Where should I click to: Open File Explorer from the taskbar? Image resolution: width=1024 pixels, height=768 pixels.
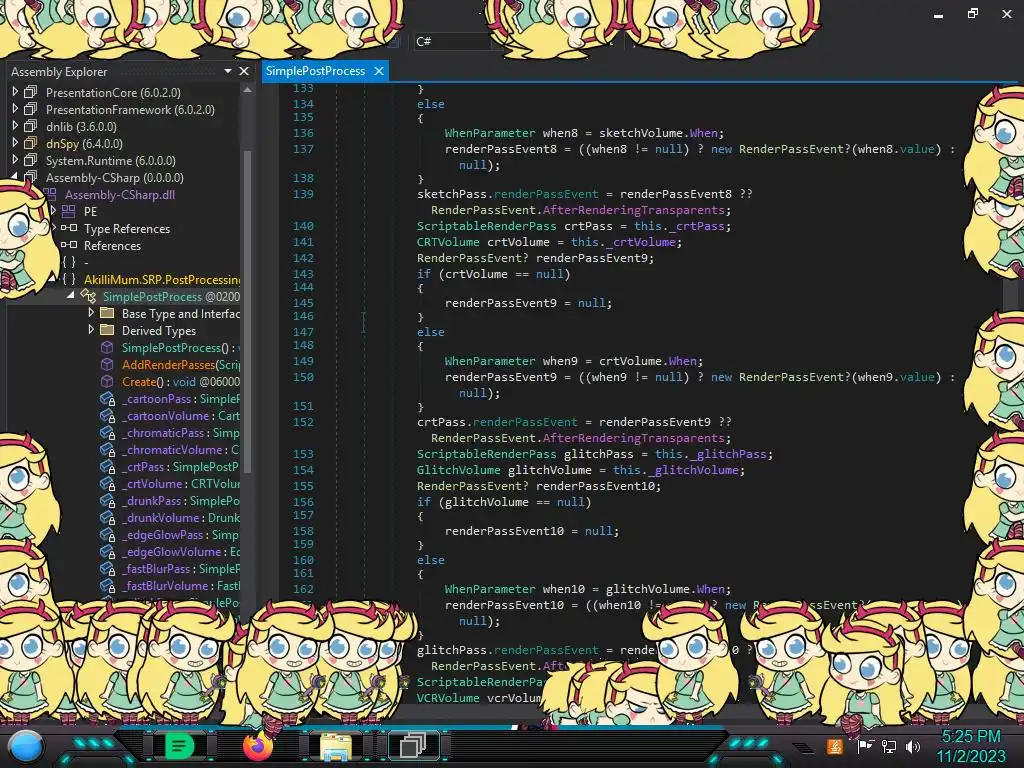335,746
